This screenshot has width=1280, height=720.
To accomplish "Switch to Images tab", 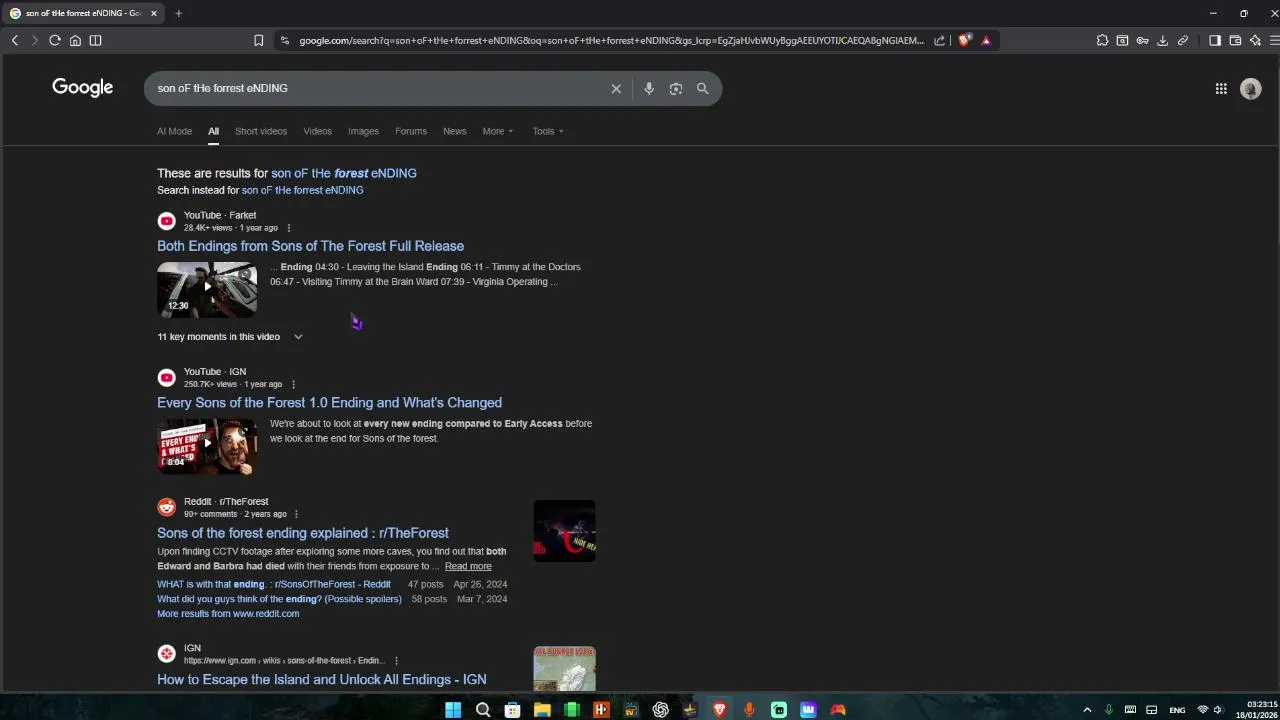I will (x=363, y=131).
